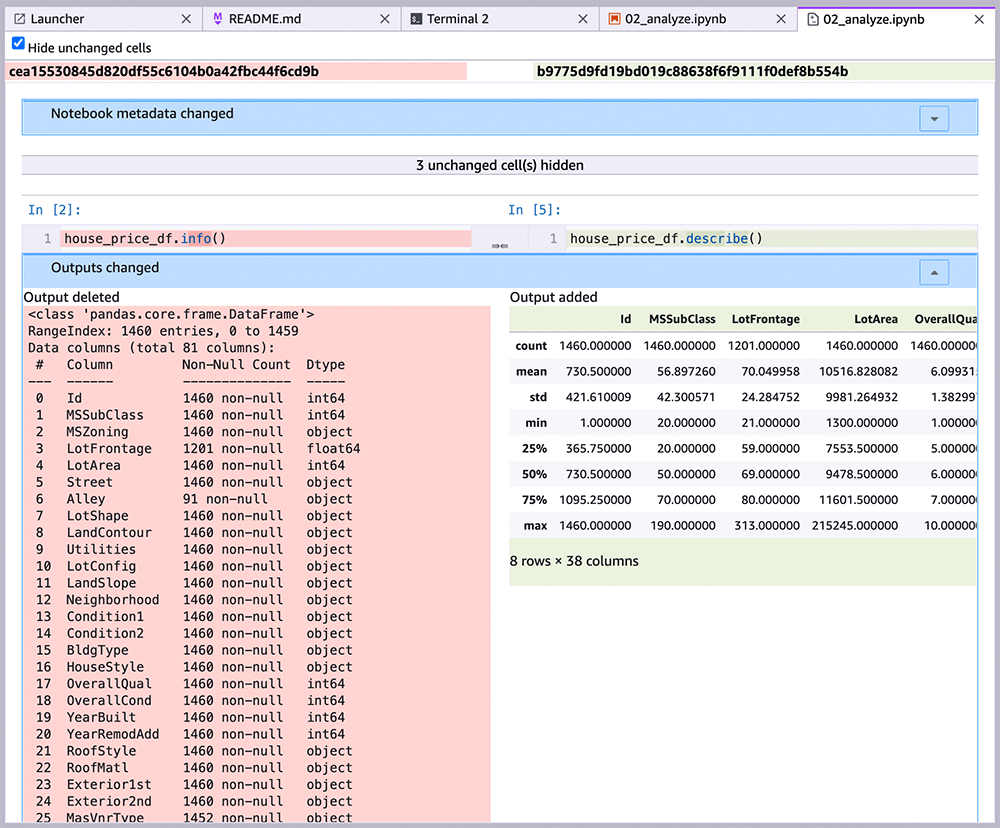Close the README.md tab
Screen dimensions: 1000x828
pyautogui.click(x=385, y=19)
